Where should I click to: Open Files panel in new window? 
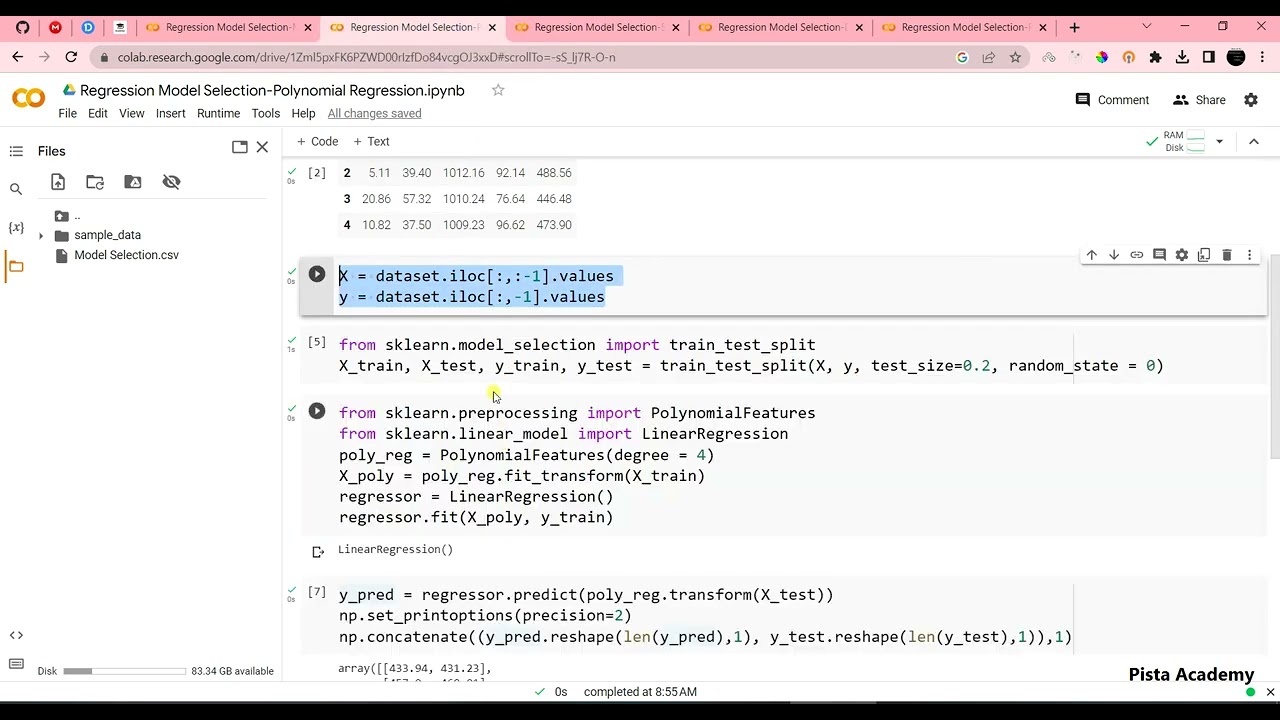tap(240, 147)
